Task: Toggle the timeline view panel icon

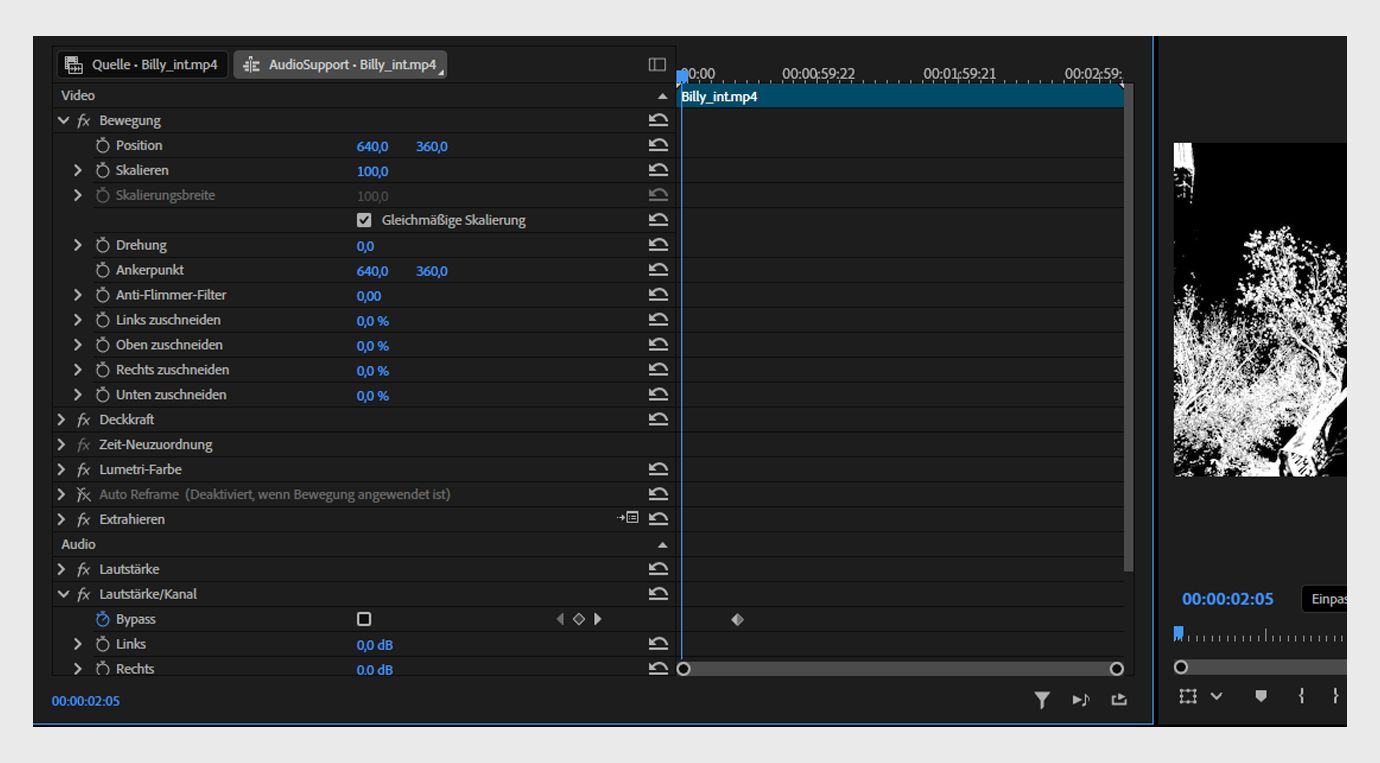Action: (657, 64)
